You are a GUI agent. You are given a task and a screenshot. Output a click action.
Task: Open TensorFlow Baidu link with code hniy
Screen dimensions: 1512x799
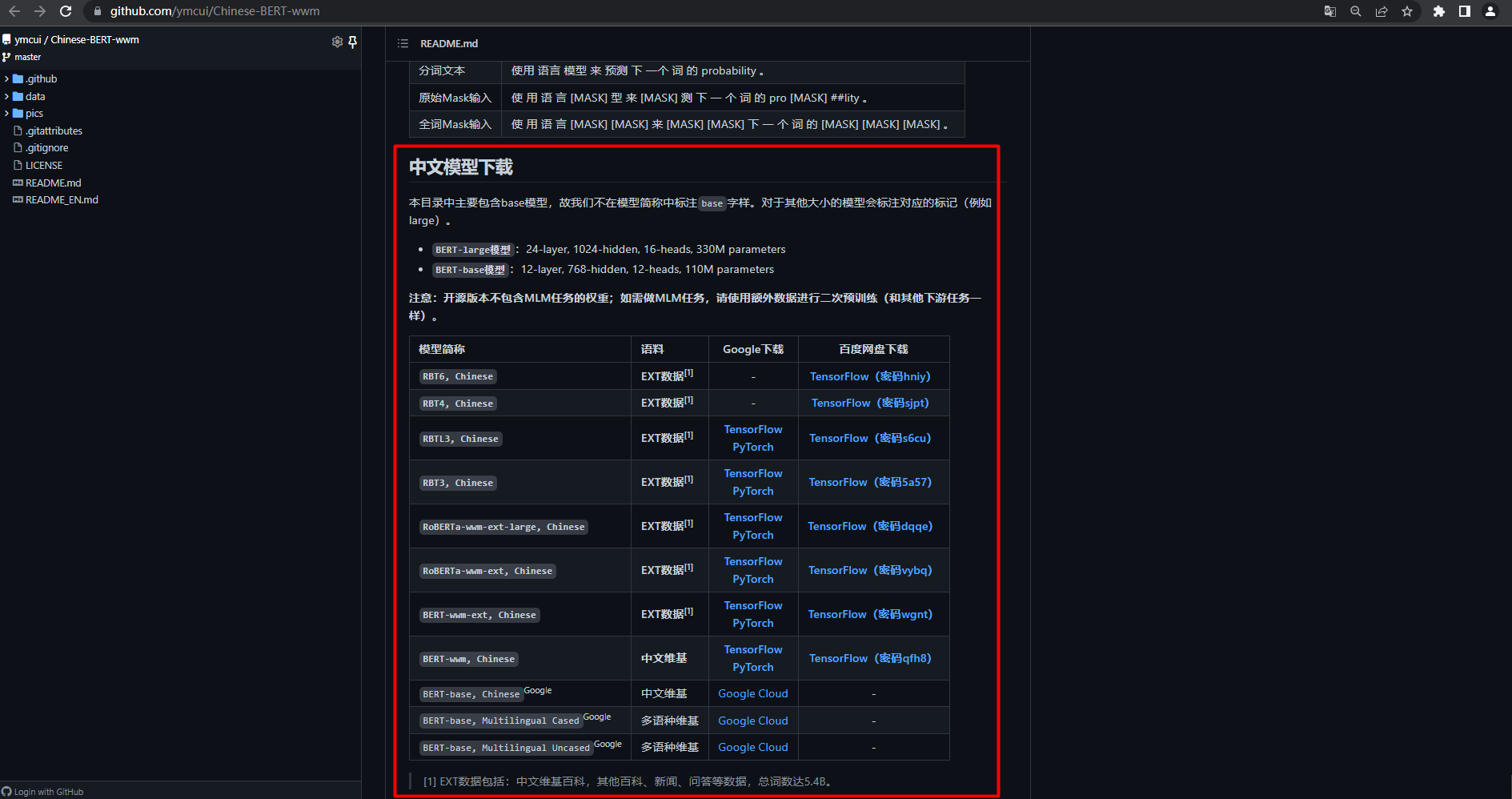[870, 376]
